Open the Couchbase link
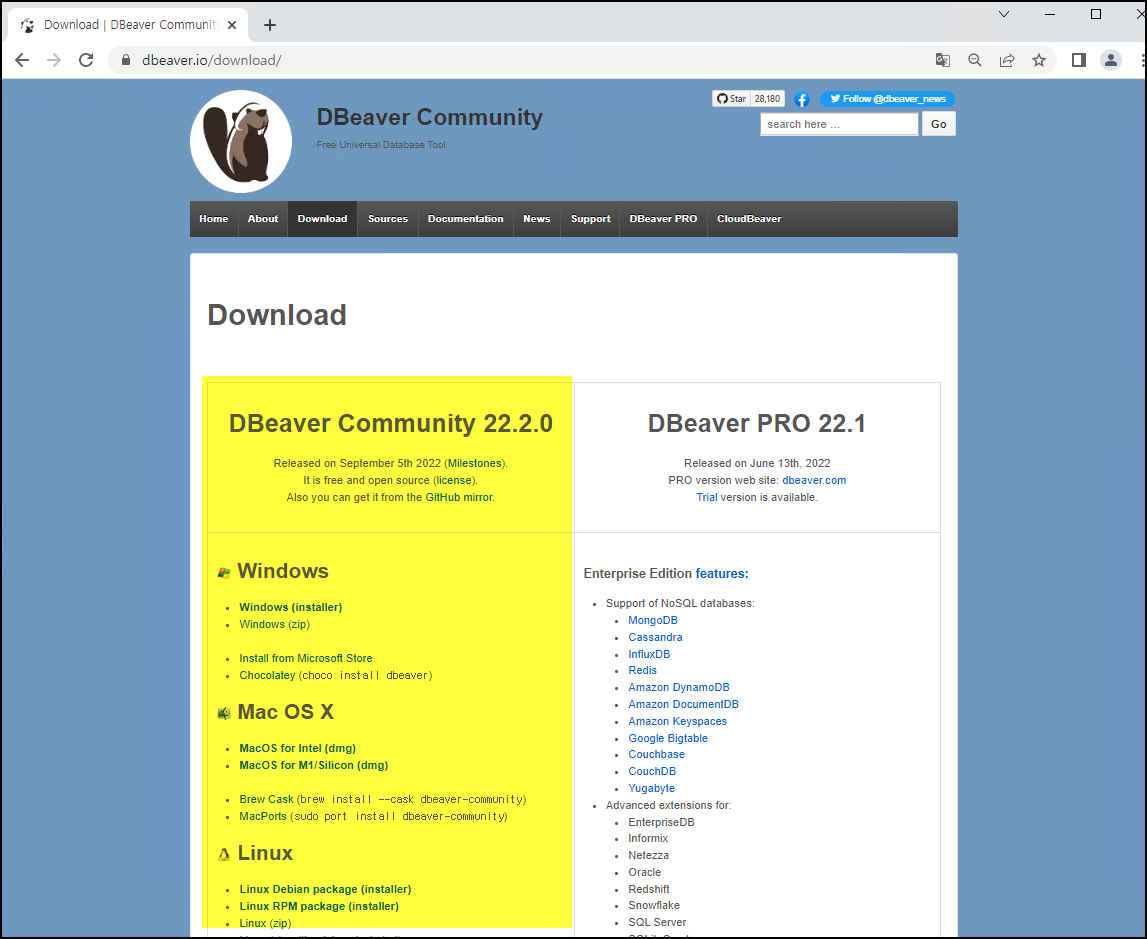Image resolution: width=1147 pixels, height=939 pixels. [656, 754]
